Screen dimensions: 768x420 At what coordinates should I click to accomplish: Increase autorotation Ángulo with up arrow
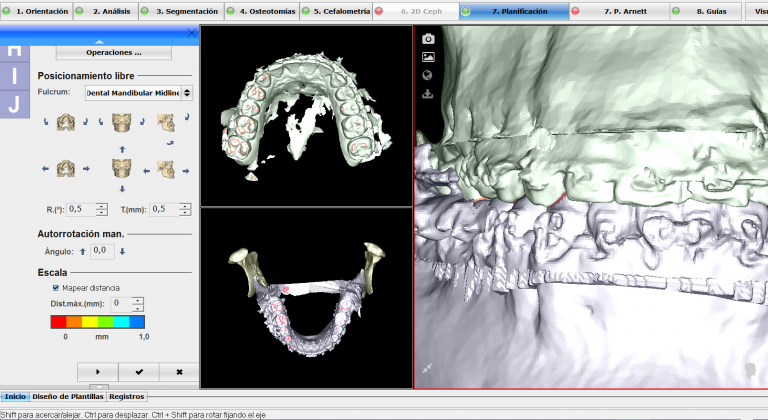point(83,251)
